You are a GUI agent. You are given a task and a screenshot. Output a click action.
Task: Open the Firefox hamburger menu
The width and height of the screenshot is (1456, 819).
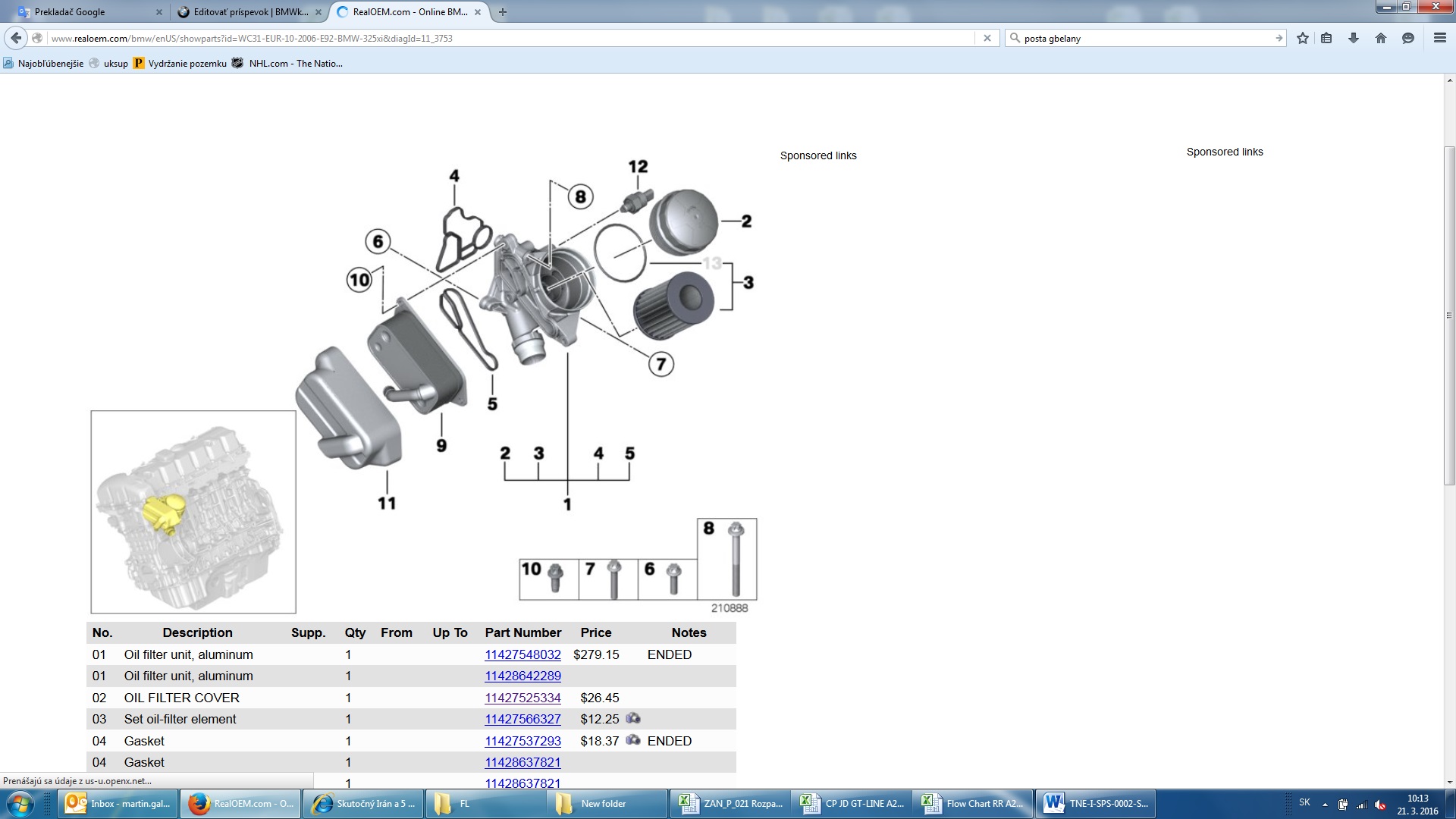(1439, 38)
